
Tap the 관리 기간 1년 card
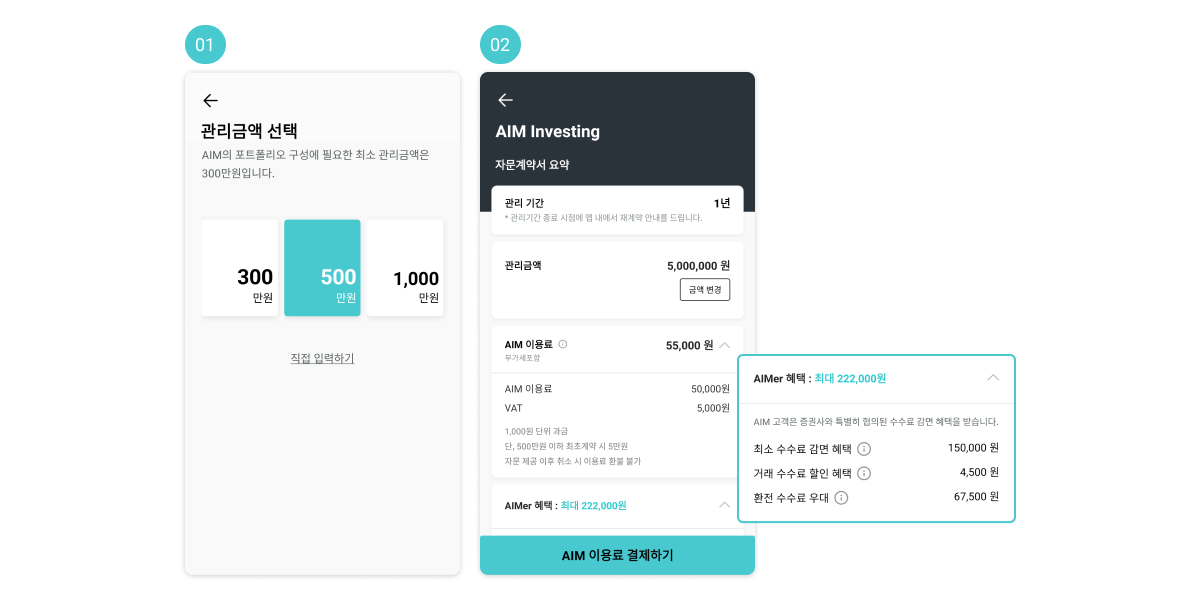617,209
